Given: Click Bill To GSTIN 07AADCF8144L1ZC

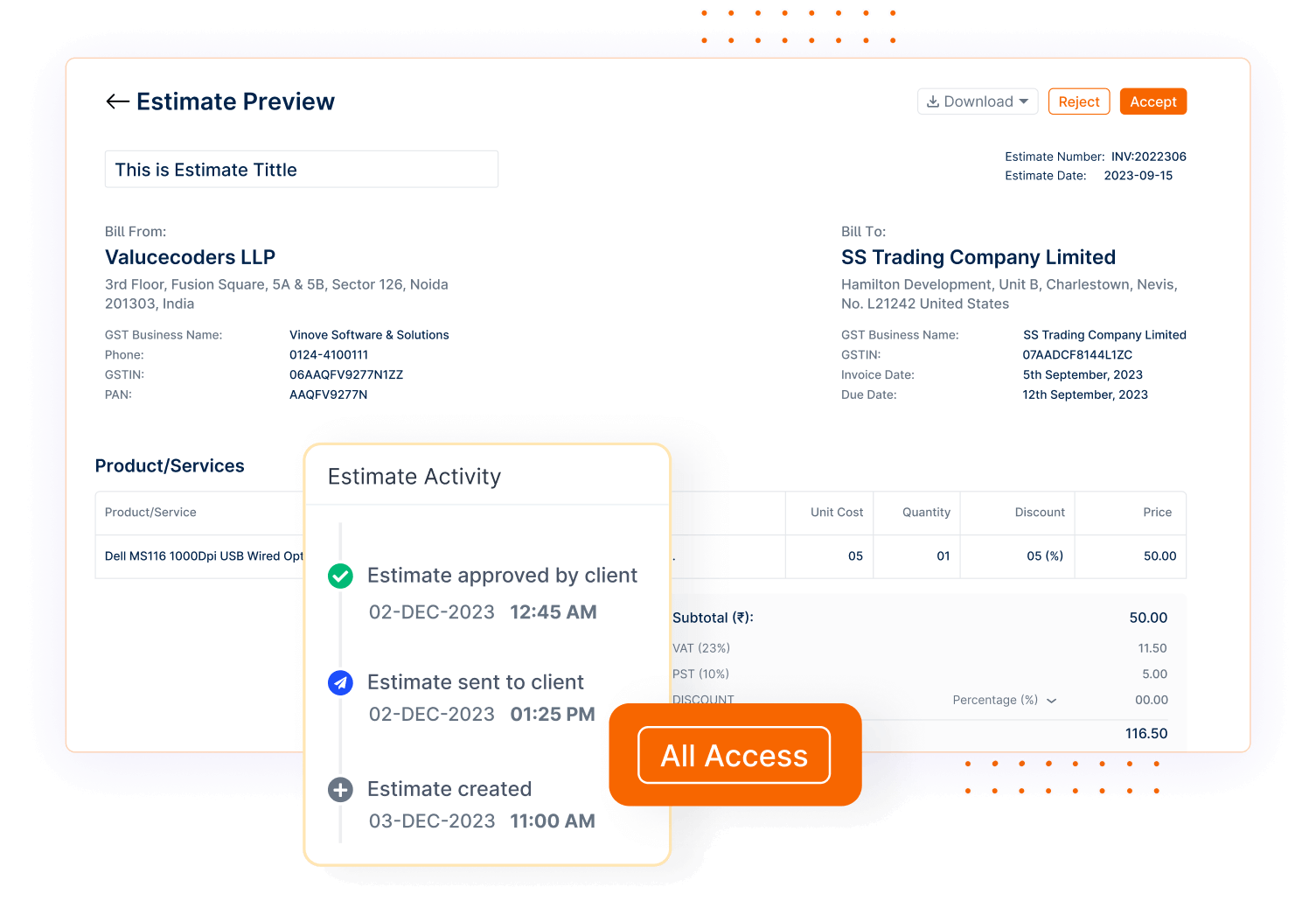Looking at the screenshot, I should tap(1077, 354).
